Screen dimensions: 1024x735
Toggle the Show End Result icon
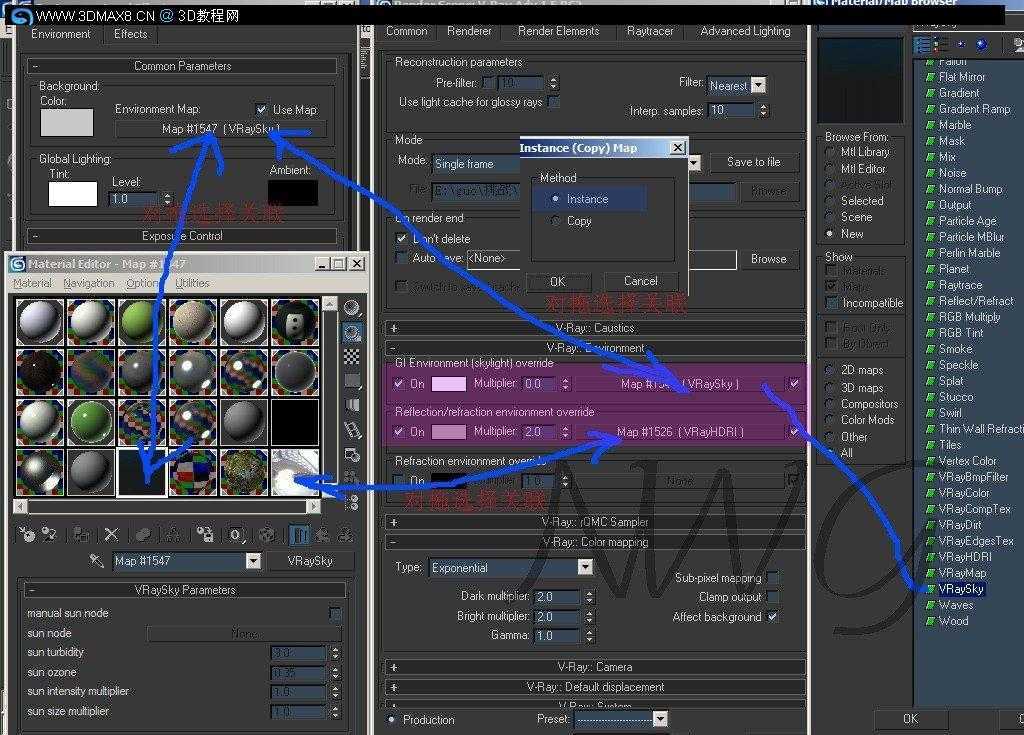tap(298, 534)
